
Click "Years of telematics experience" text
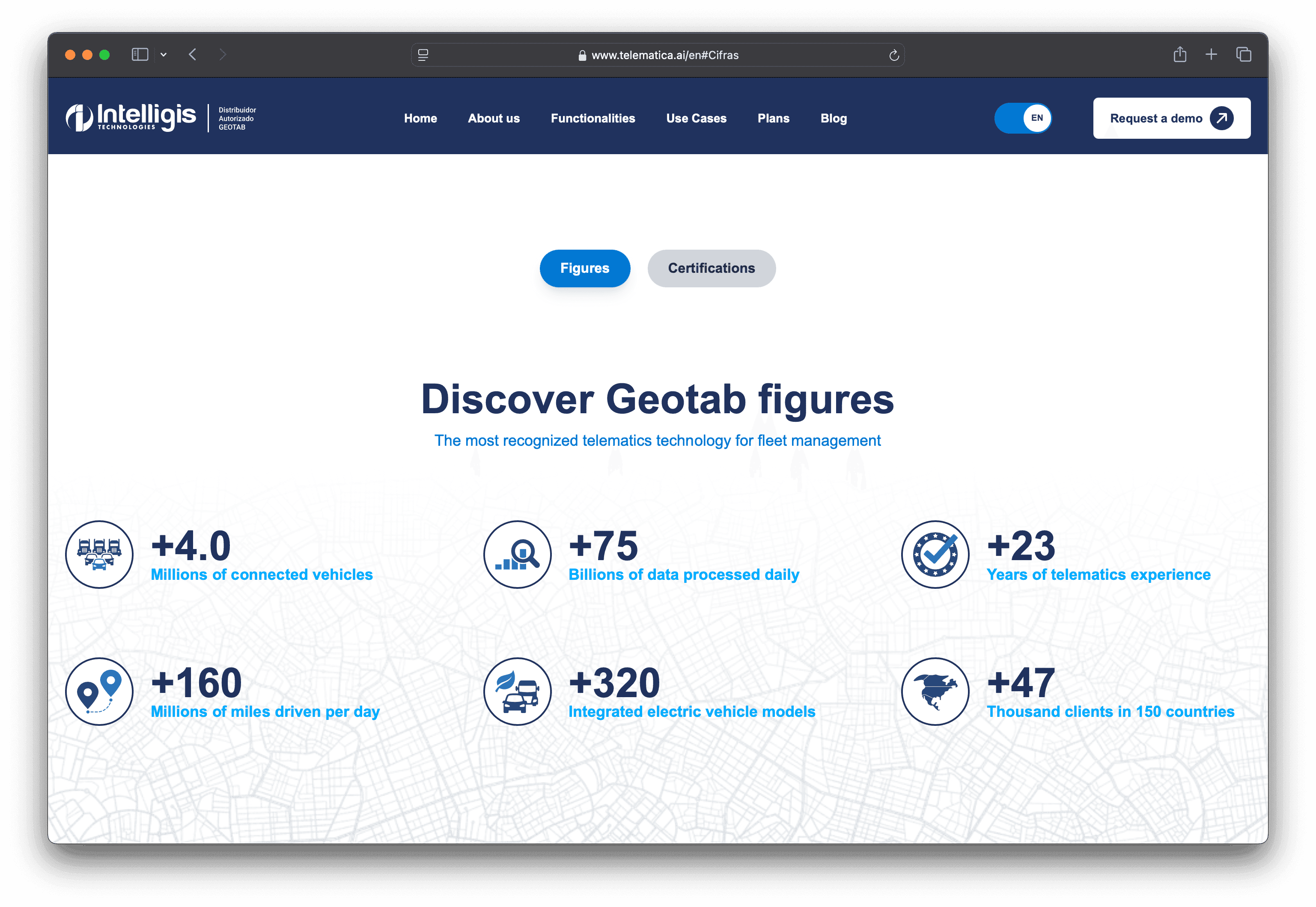pyautogui.click(x=1099, y=575)
